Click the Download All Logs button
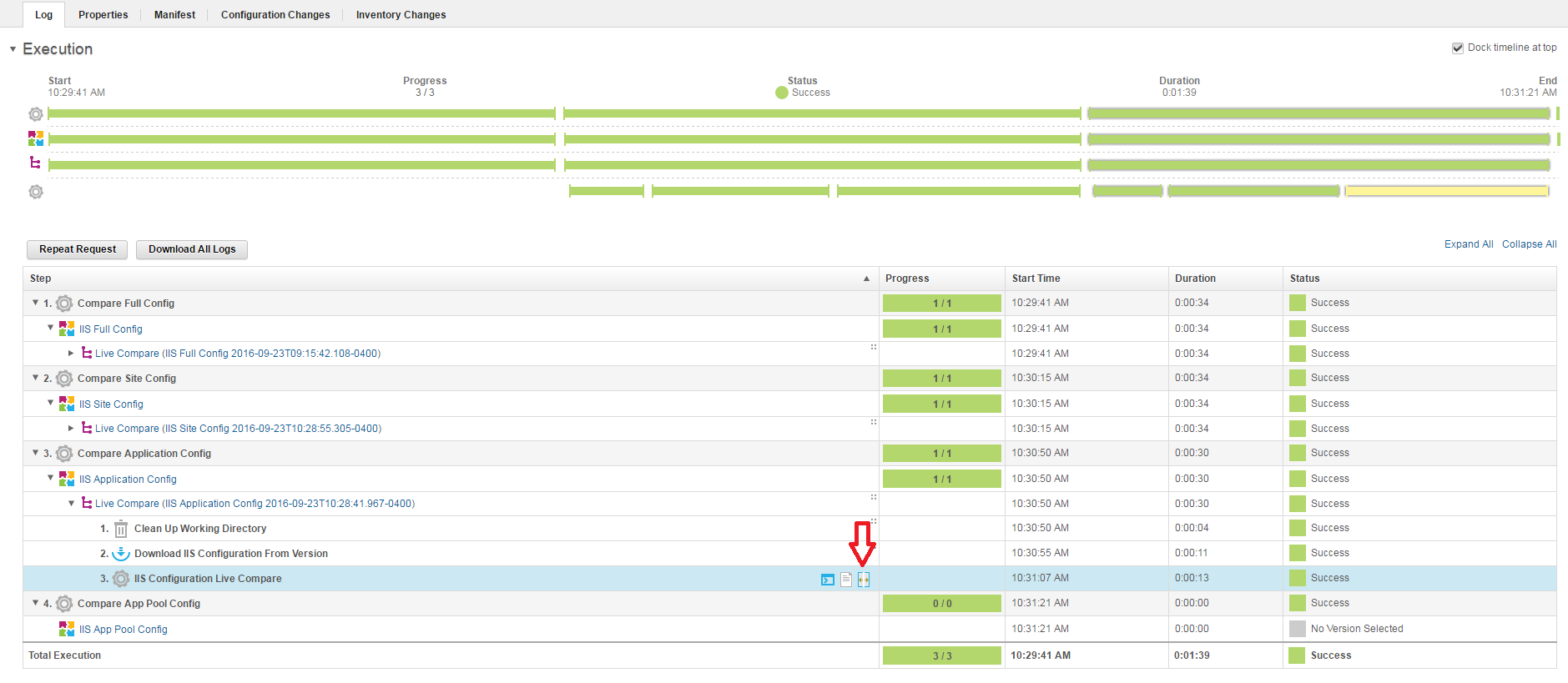1568x683 pixels. (192, 249)
